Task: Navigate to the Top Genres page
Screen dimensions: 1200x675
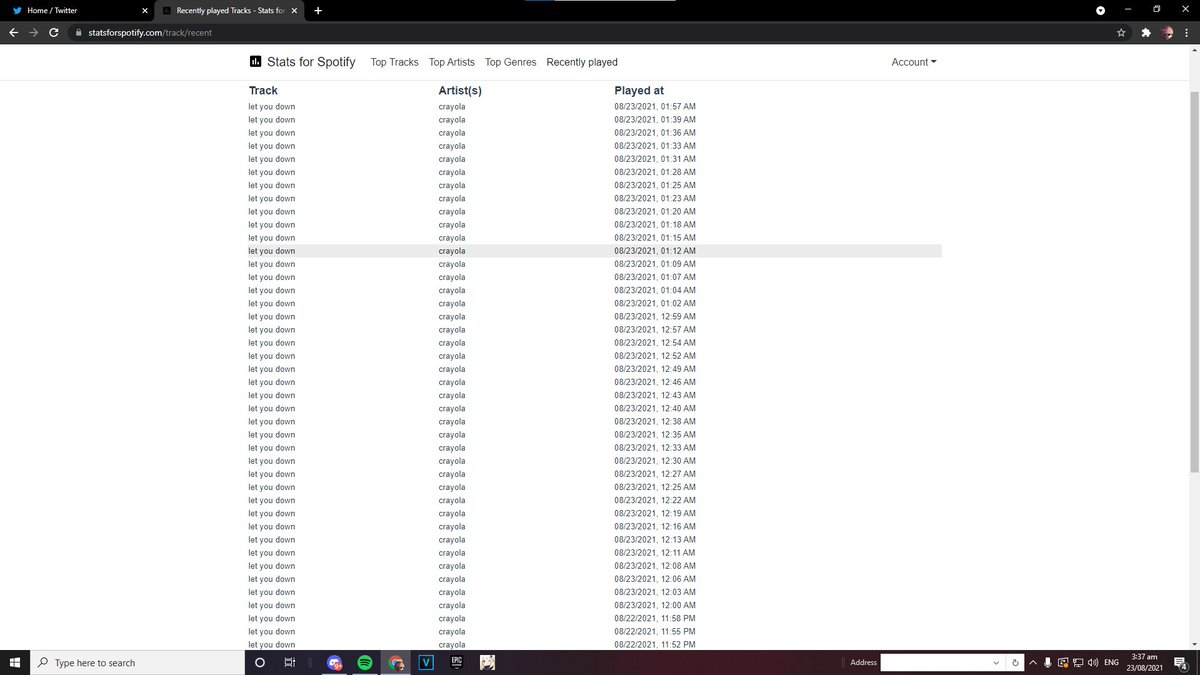Action: coord(510,62)
